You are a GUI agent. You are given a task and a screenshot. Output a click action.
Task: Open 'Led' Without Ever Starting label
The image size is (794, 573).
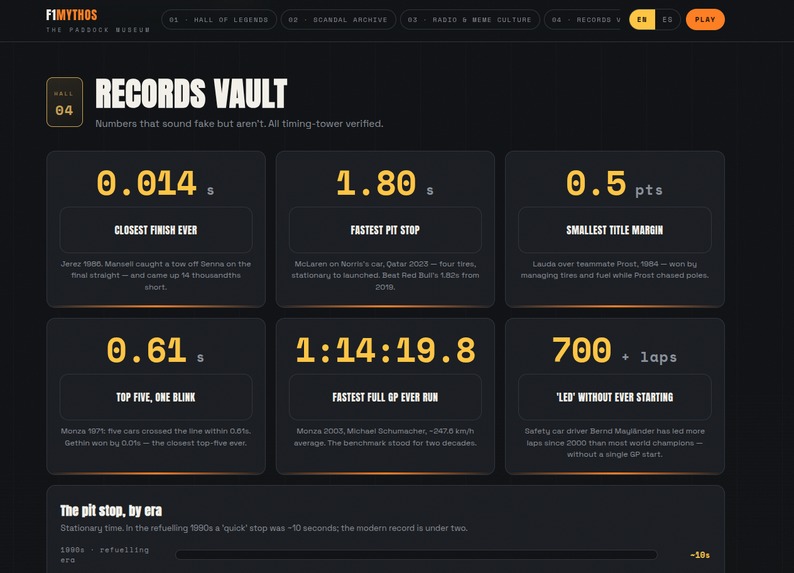(x=615, y=397)
